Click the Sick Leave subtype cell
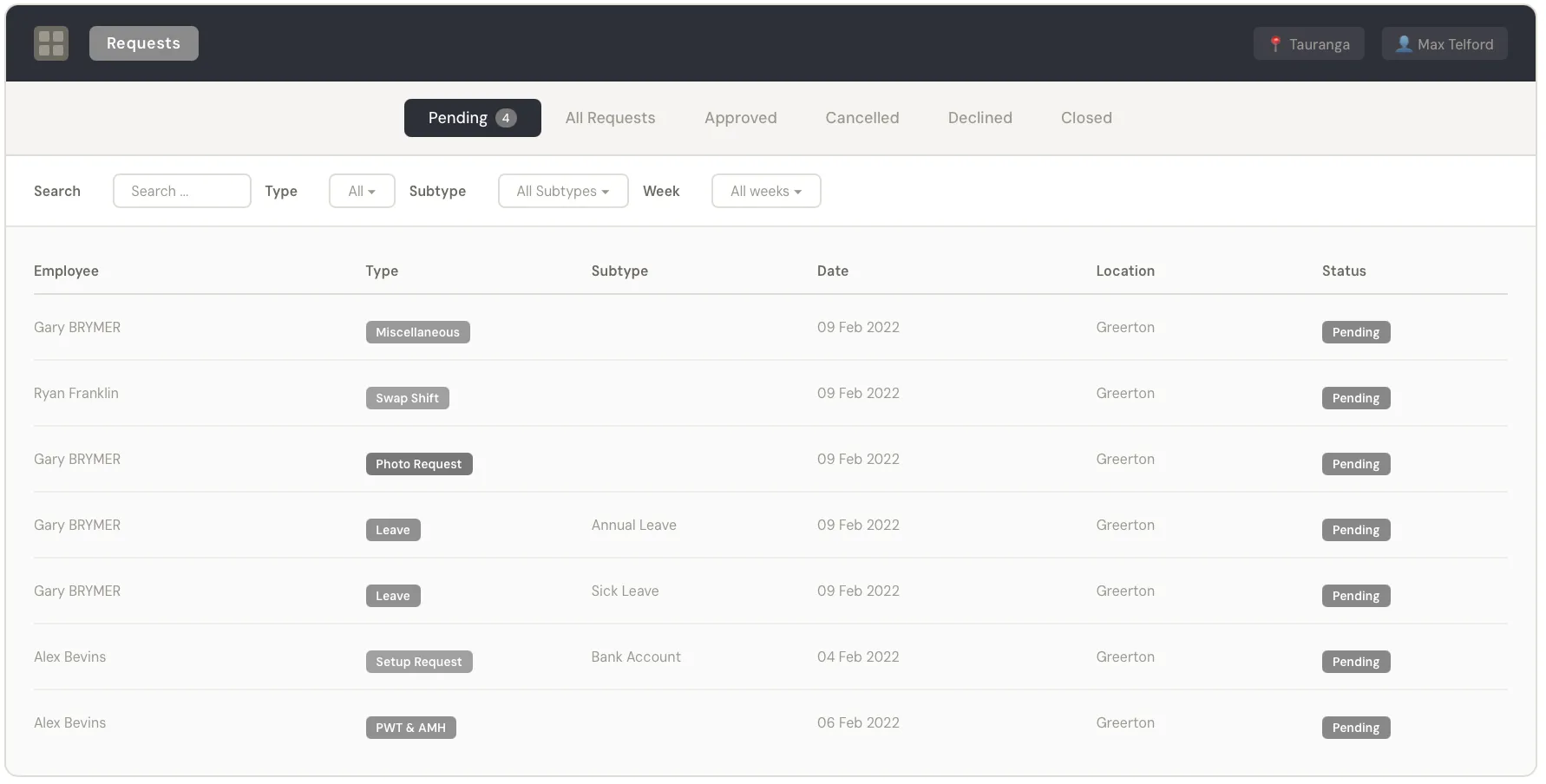This screenshot has height=784, width=1546. [x=626, y=591]
